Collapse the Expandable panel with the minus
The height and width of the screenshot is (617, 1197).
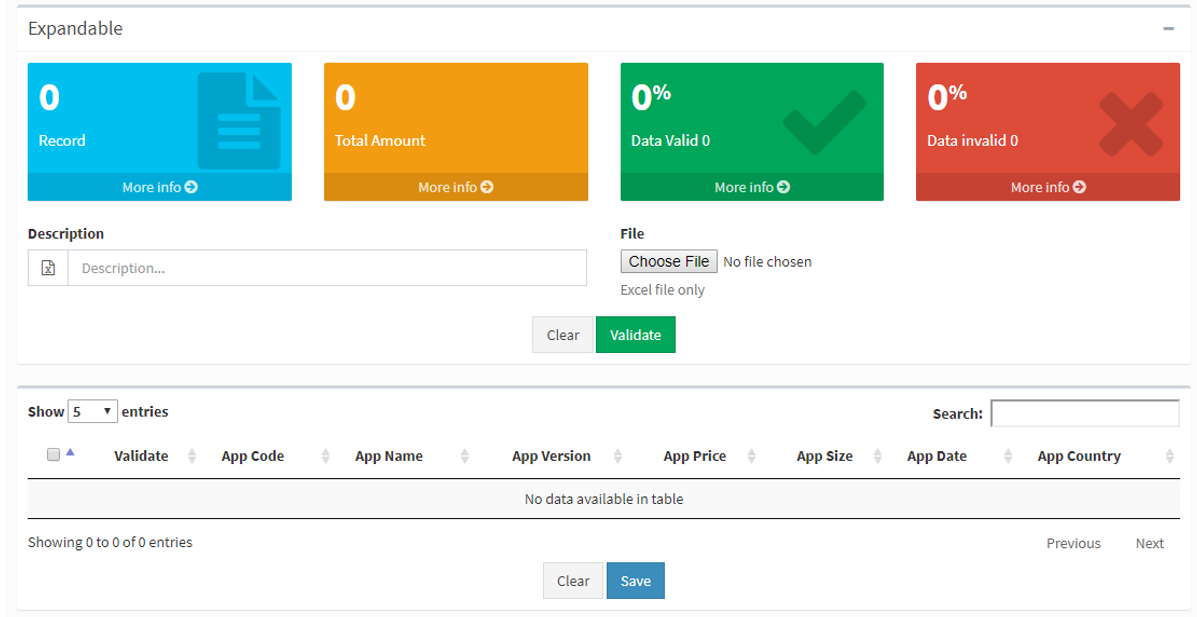[x=1168, y=28]
